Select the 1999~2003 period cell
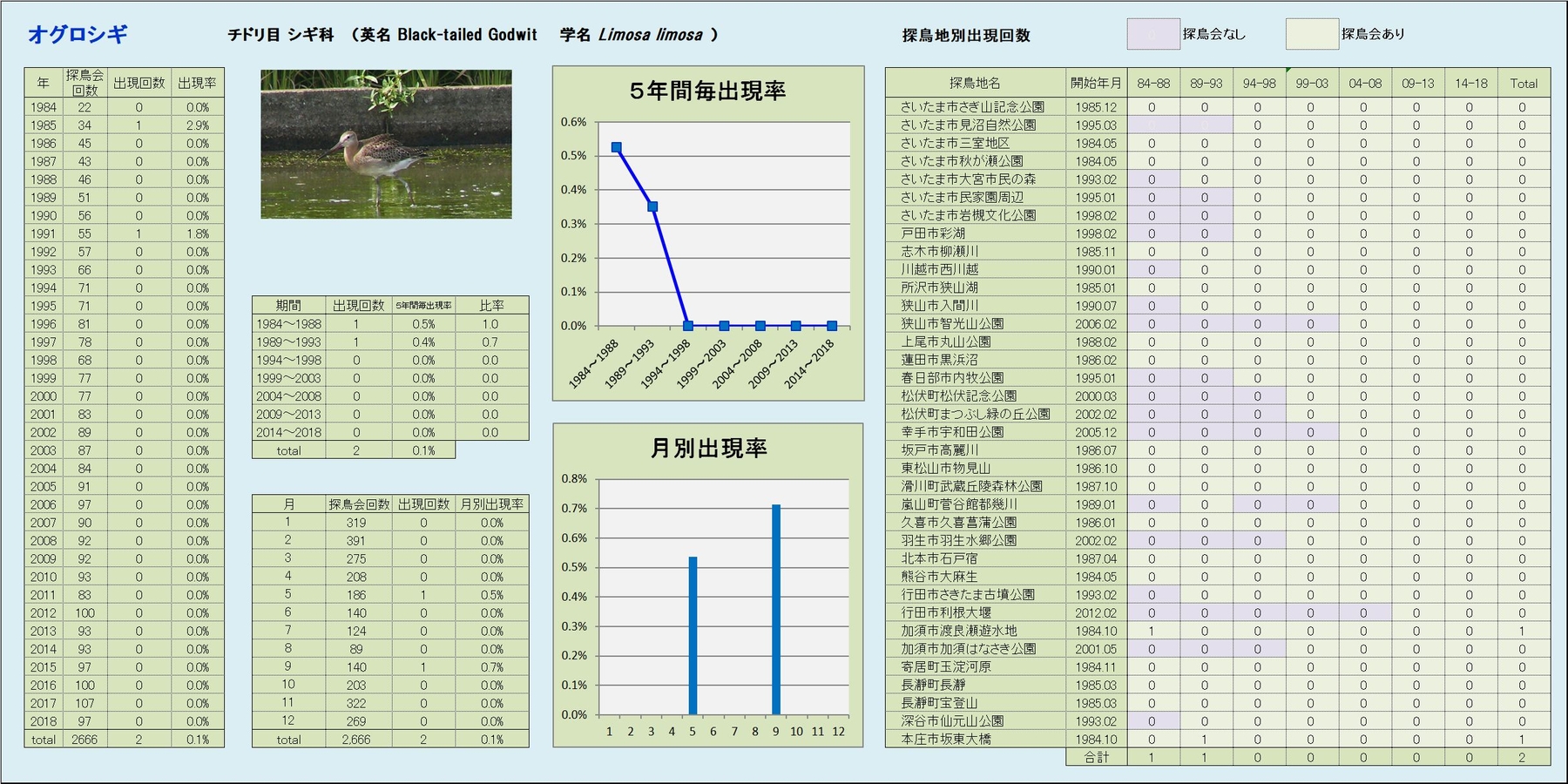 click(288, 378)
